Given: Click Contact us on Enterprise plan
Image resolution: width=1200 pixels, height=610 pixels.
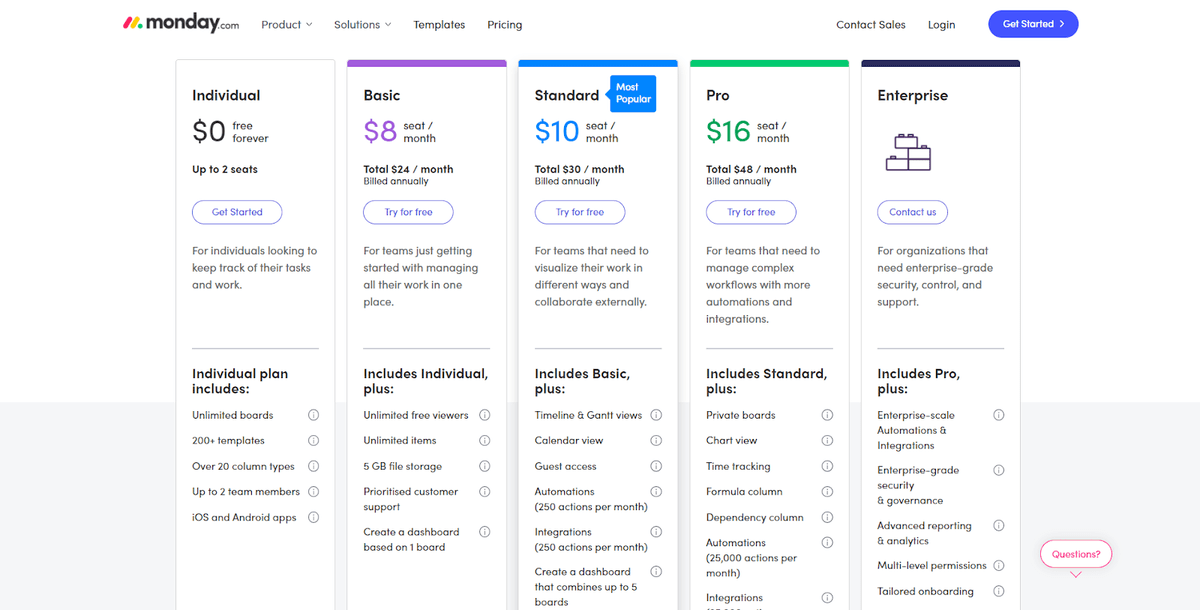Looking at the screenshot, I should pos(912,212).
